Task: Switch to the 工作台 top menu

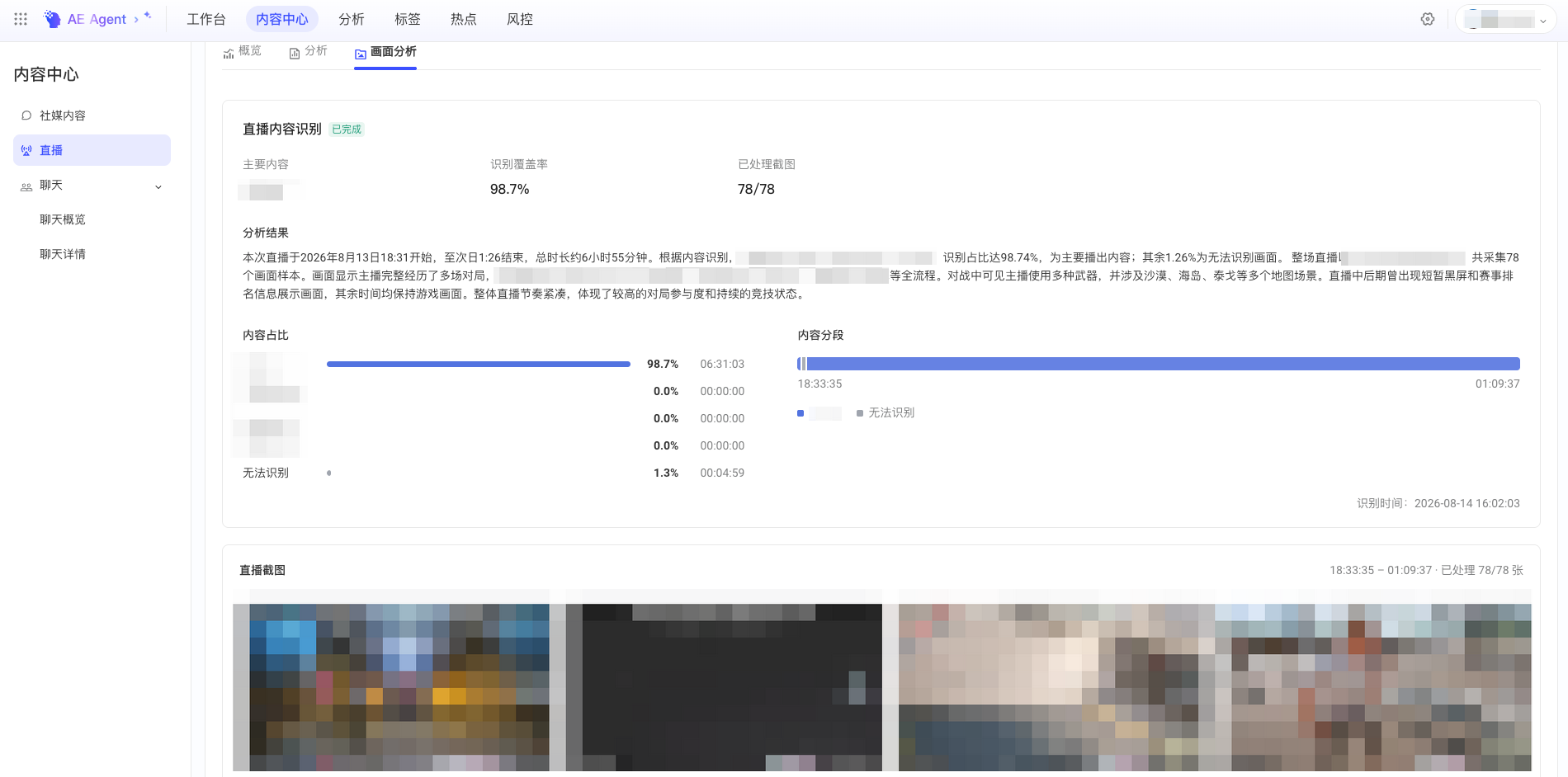Action: coord(206,19)
